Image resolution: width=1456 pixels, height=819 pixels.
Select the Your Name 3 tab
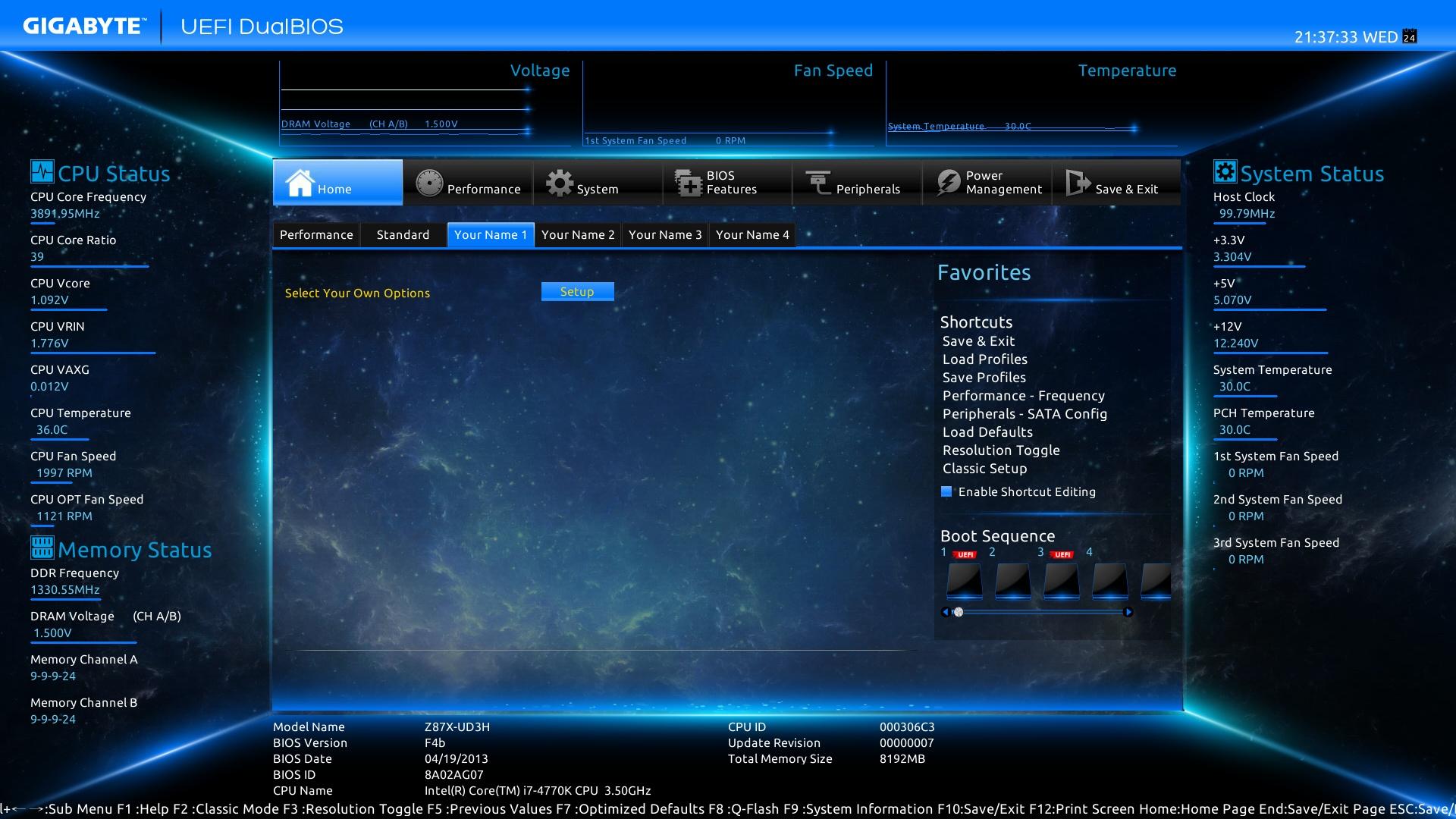tap(665, 235)
